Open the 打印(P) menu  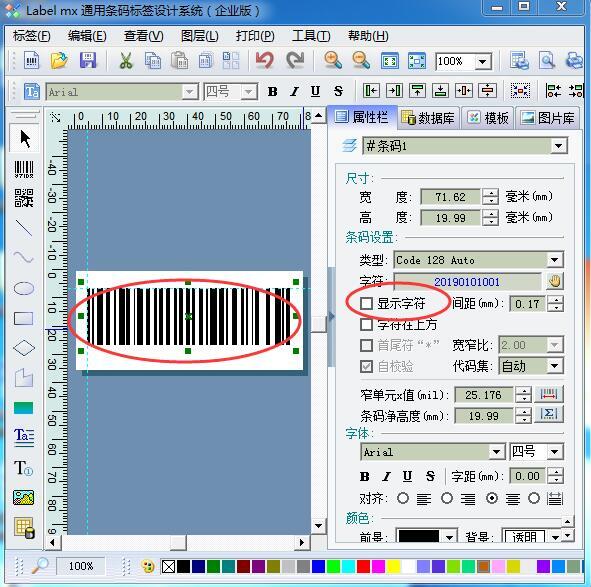coord(255,36)
